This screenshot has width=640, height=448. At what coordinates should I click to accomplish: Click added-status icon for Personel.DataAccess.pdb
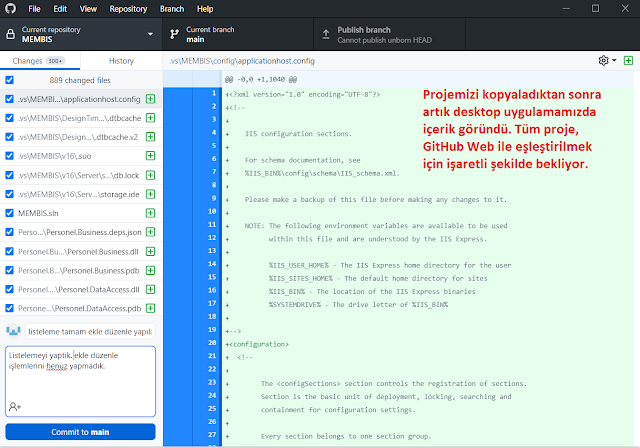point(151,308)
